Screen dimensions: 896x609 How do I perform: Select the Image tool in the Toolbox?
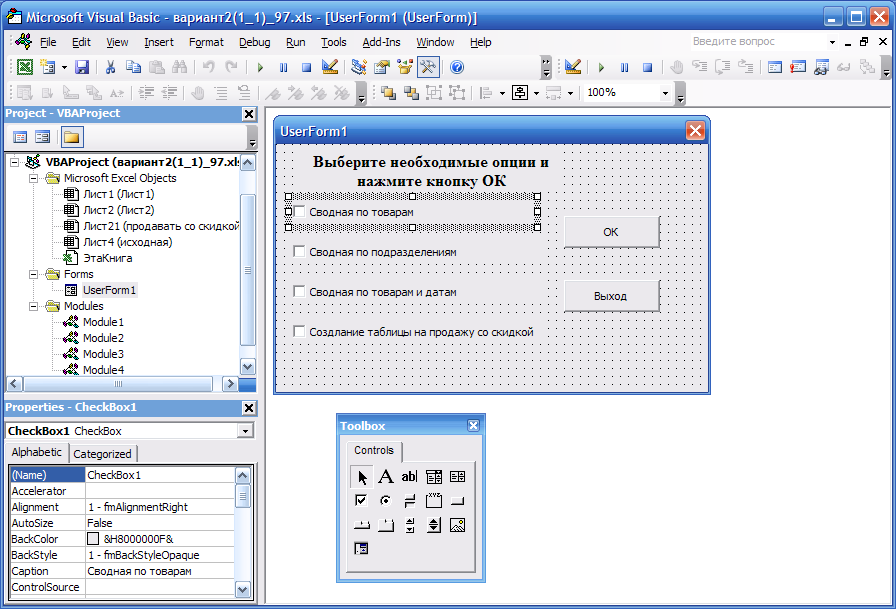pos(457,524)
